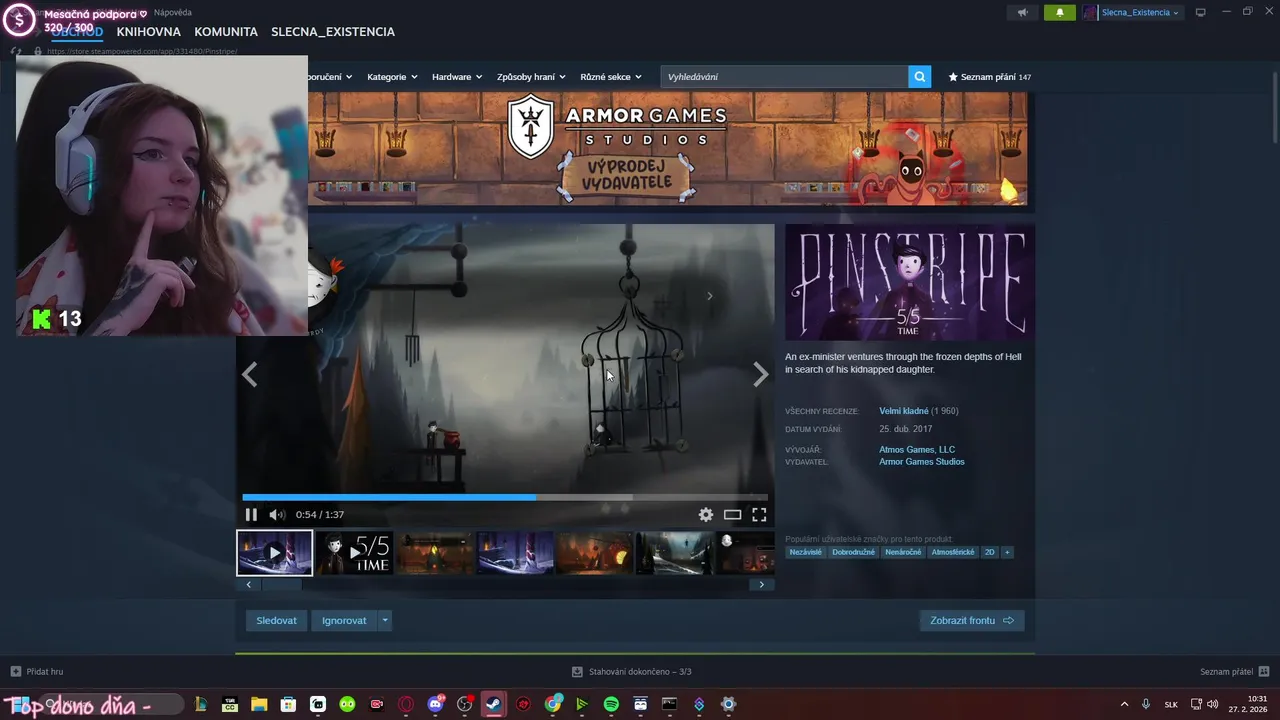Select the Atmosférické tag
Screen dimensions: 1280x720
(953, 552)
